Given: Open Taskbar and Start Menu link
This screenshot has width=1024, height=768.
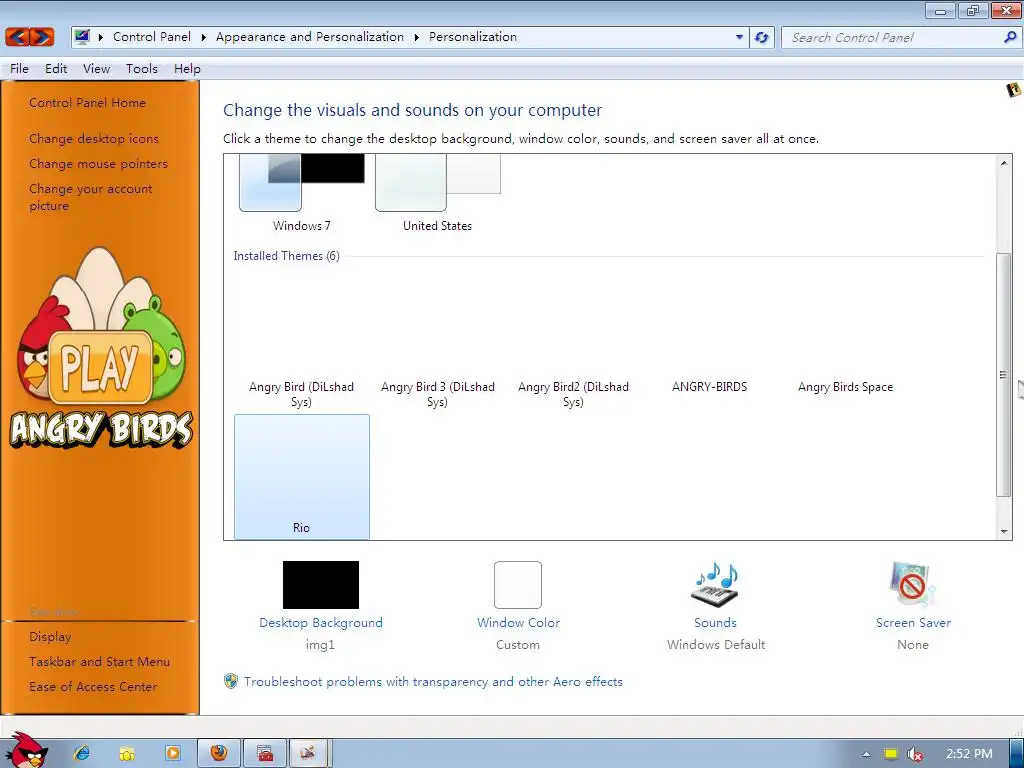Looking at the screenshot, I should coord(99,662).
